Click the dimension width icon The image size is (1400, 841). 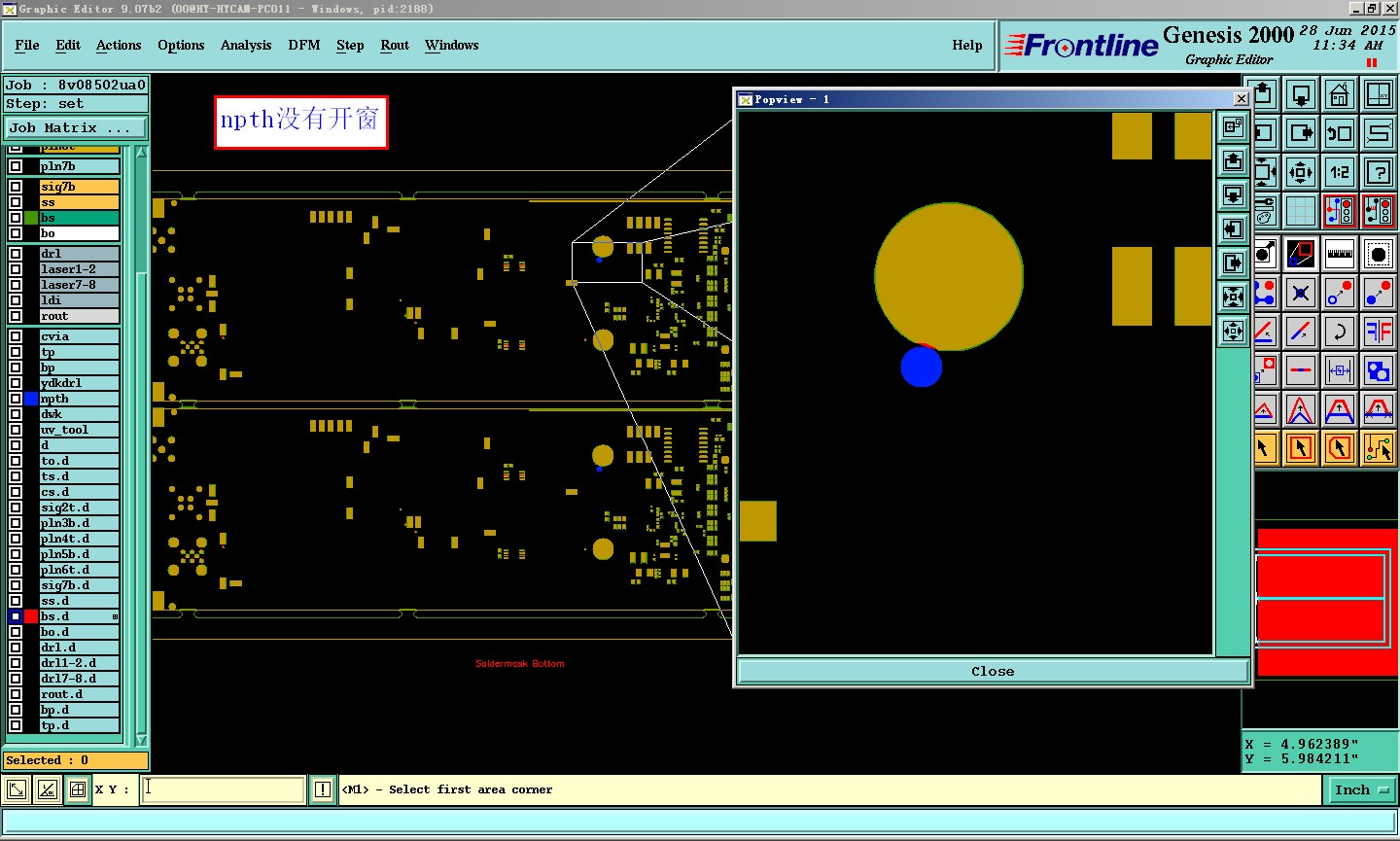click(1340, 370)
